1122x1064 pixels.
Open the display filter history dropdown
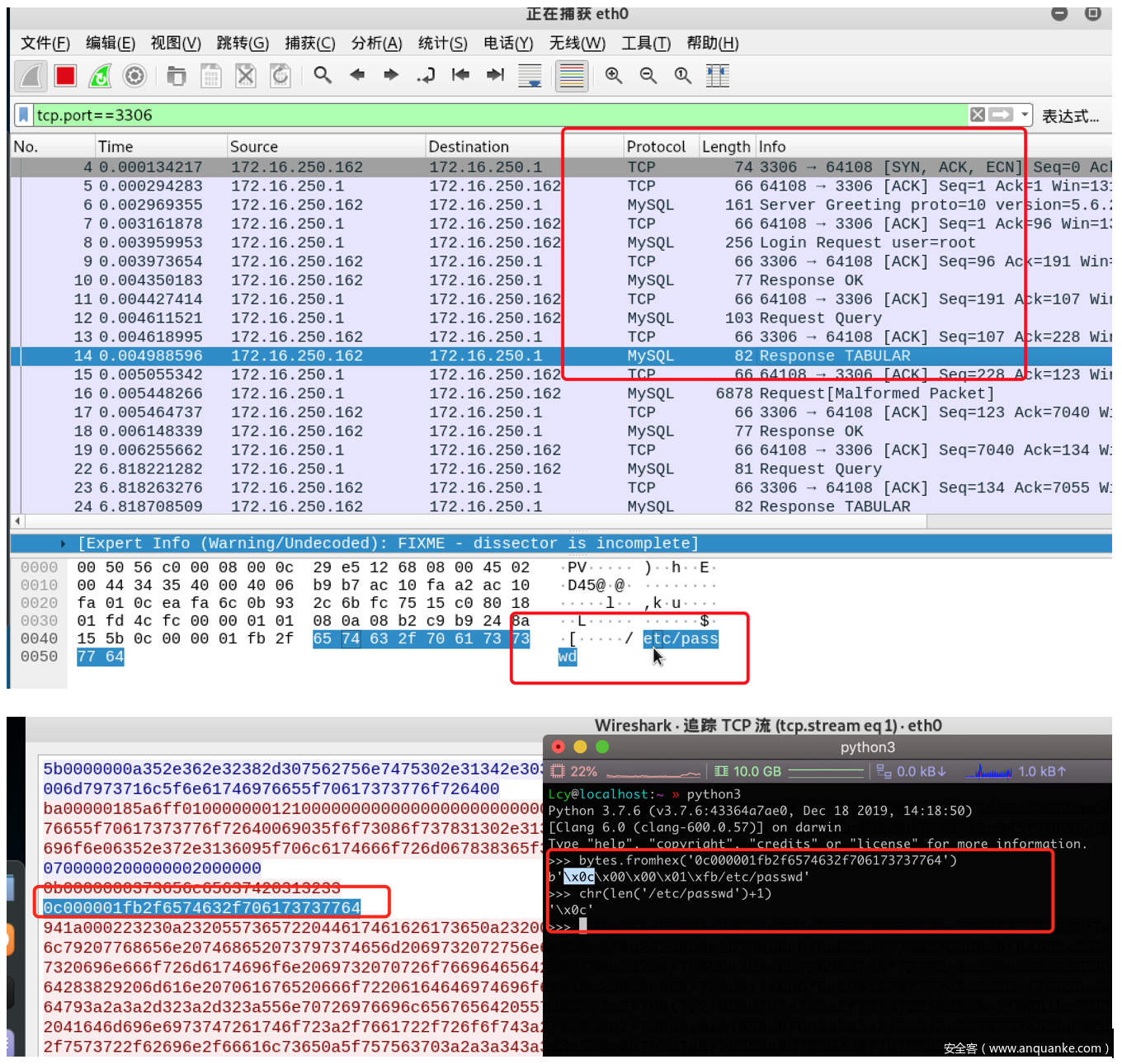pyautogui.click(x=1025, y=115)
